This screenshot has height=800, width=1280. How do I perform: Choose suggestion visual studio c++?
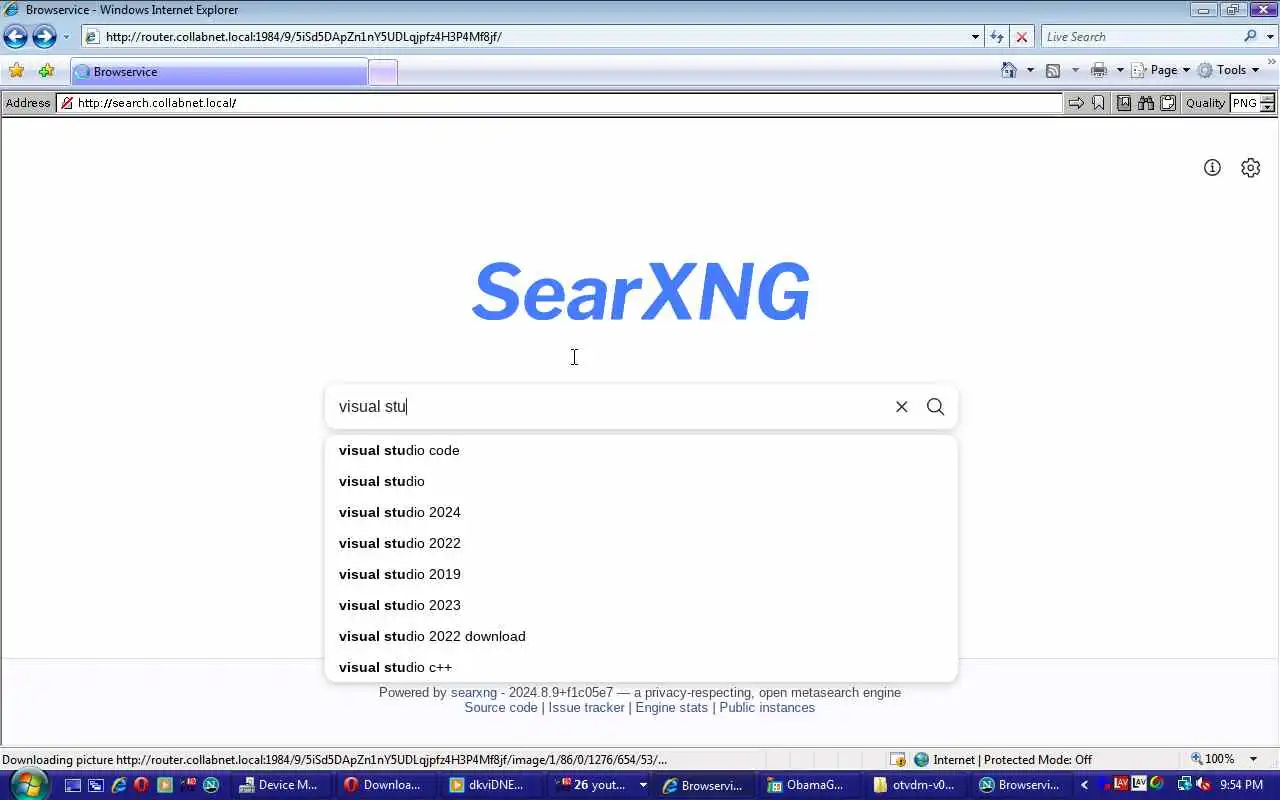click(x=641, y=667)
